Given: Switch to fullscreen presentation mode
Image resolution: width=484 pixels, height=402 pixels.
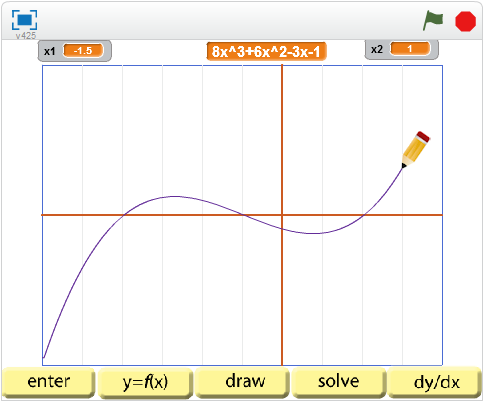Looking at the screenshot, I should click(24, 20).
